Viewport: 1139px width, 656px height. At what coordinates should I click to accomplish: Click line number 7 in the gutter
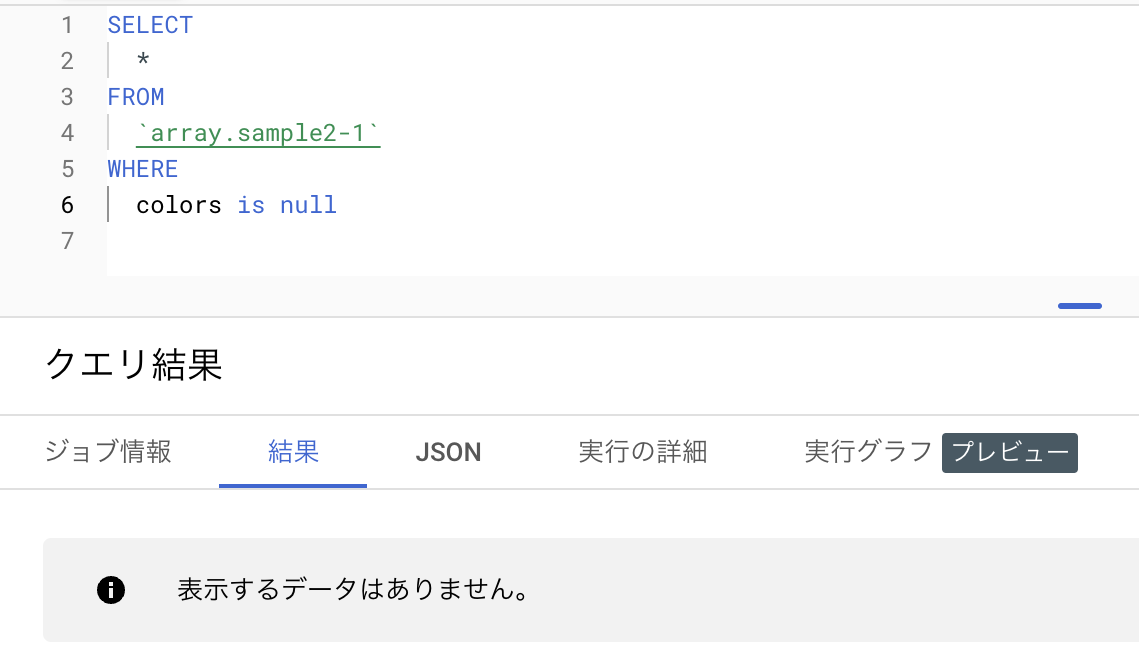coord(68,241)
